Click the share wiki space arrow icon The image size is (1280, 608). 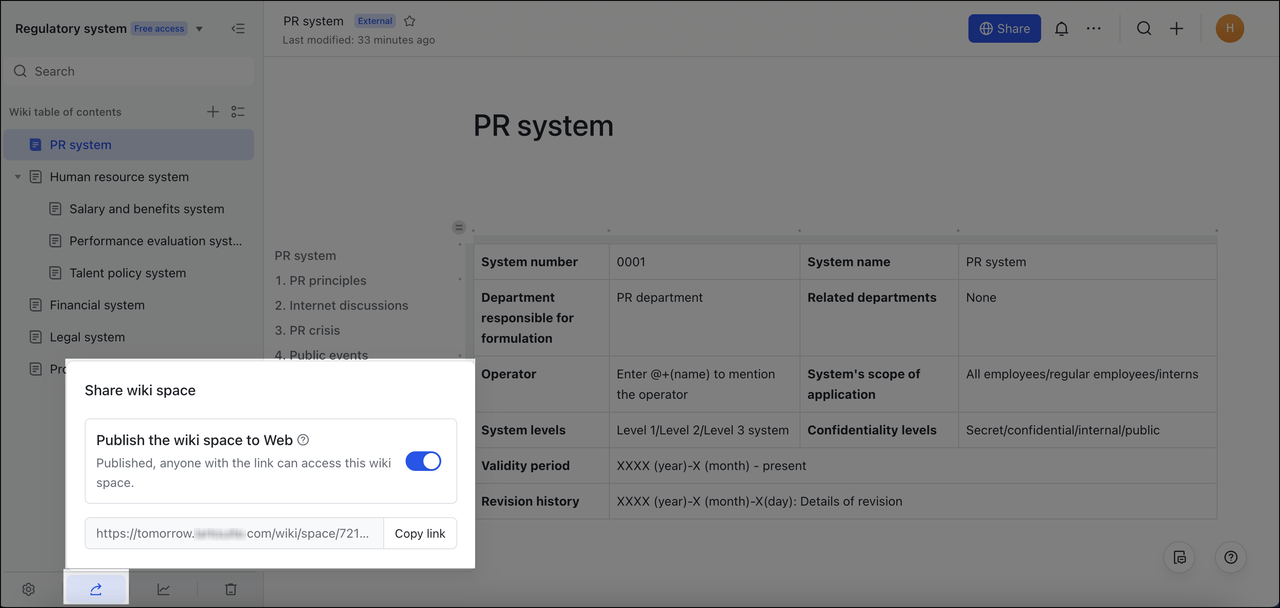96,590
